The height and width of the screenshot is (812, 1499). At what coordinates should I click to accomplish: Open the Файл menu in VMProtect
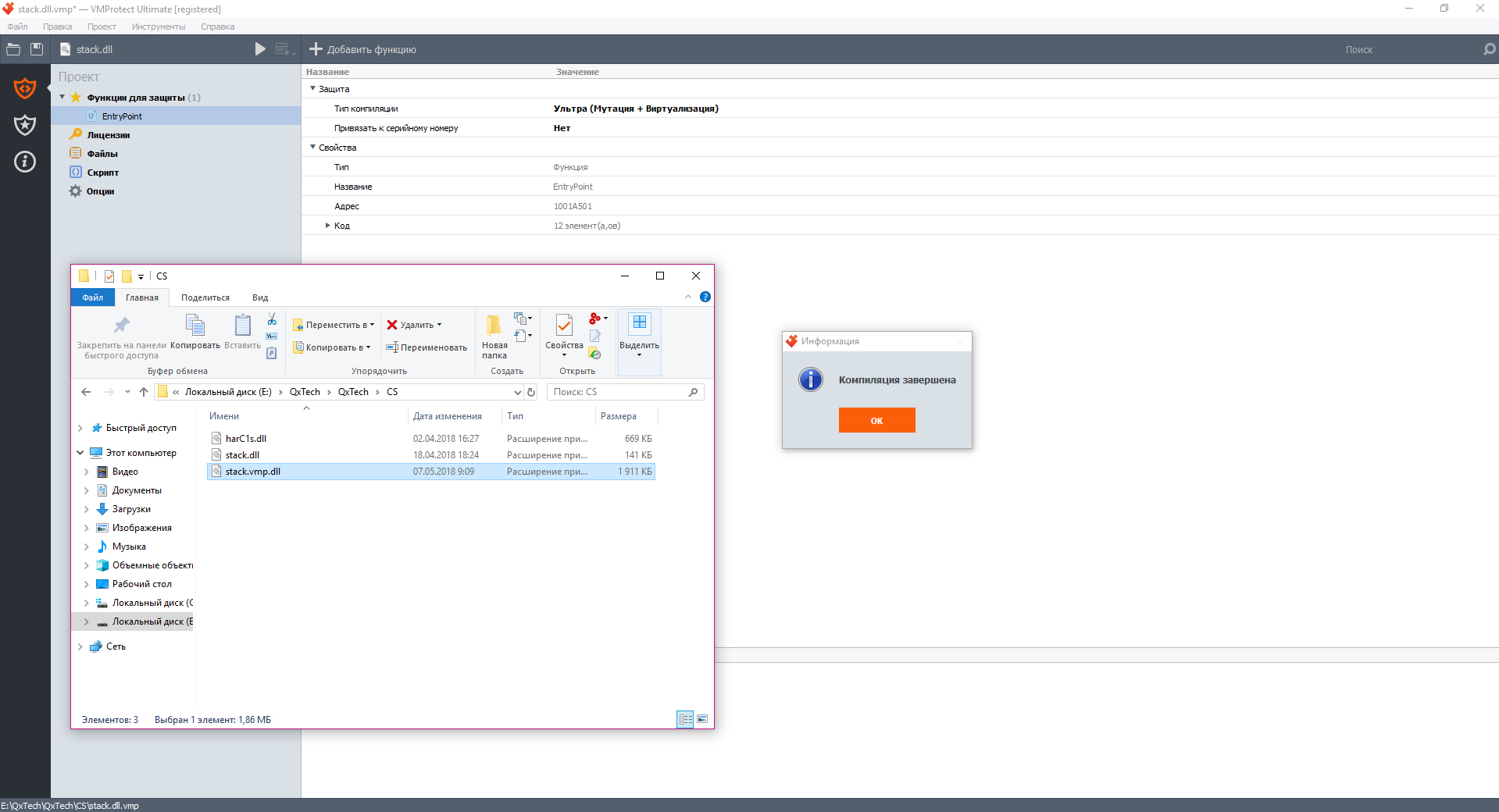click(17, 27)
